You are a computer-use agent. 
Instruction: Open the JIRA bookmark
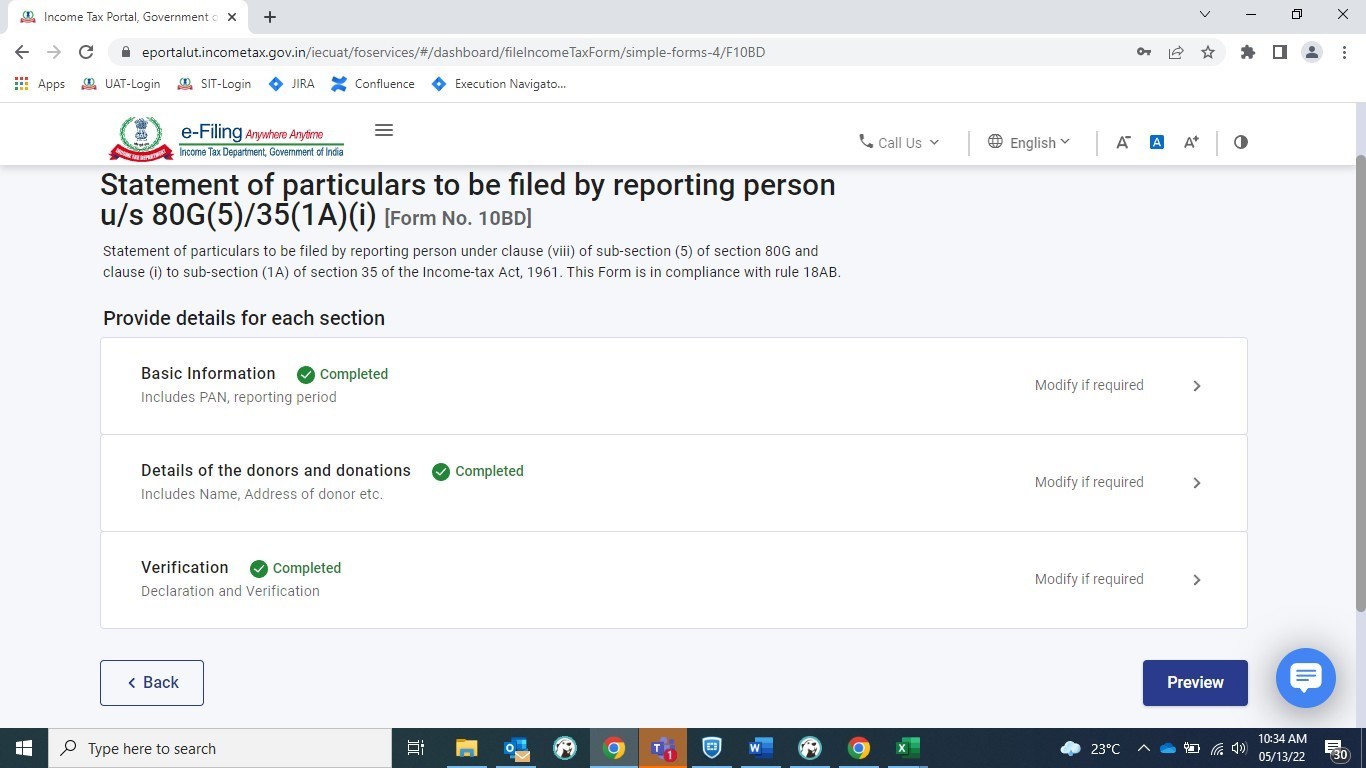pyautogui.click(x=291, y=84)
